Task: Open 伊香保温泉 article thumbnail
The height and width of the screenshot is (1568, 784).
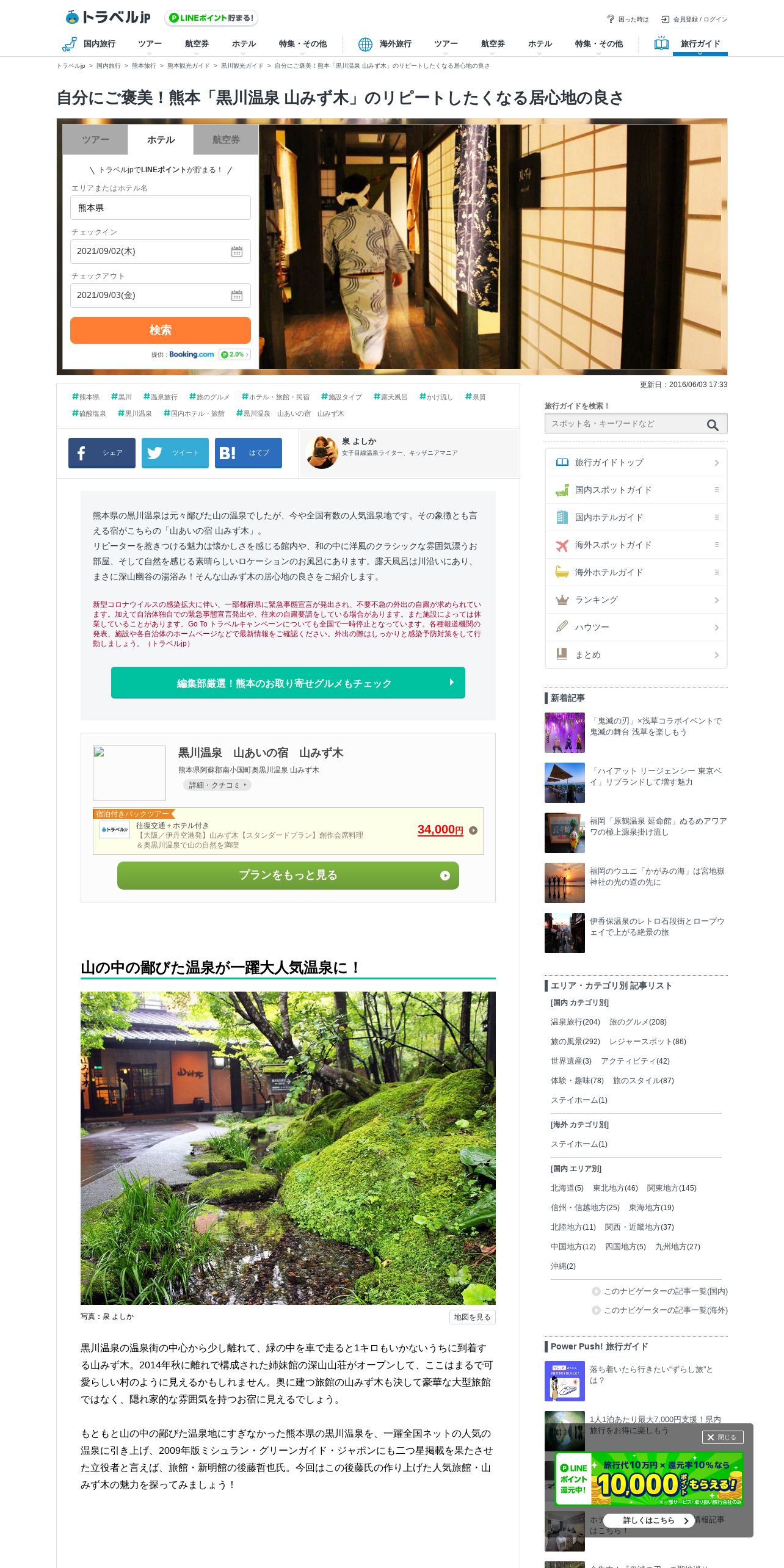Action: click(565, 933)
